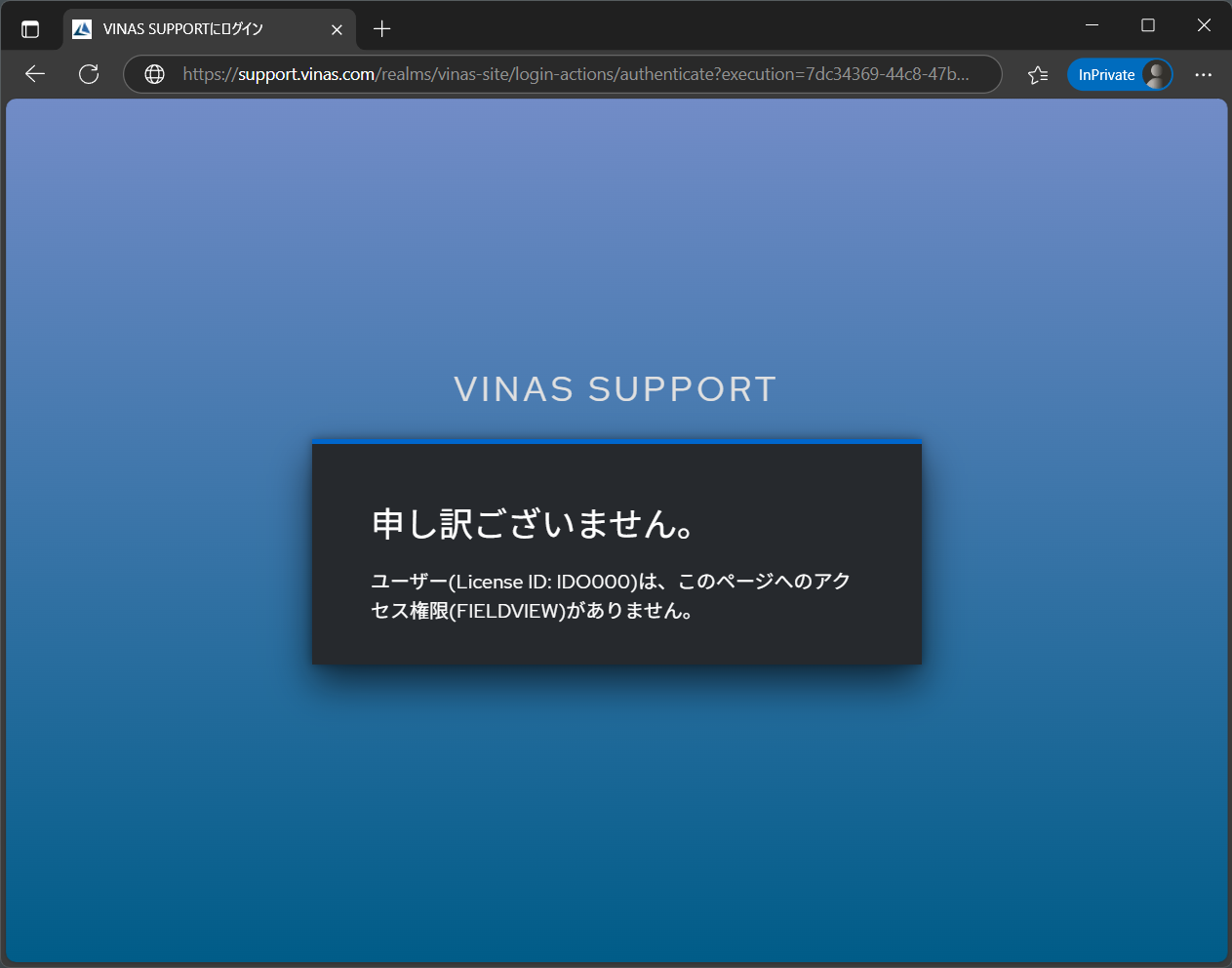This screenshot has height=968, width=1232.
Task: Click the VINAS SUPPORT heading text
Action: (616, 389)
